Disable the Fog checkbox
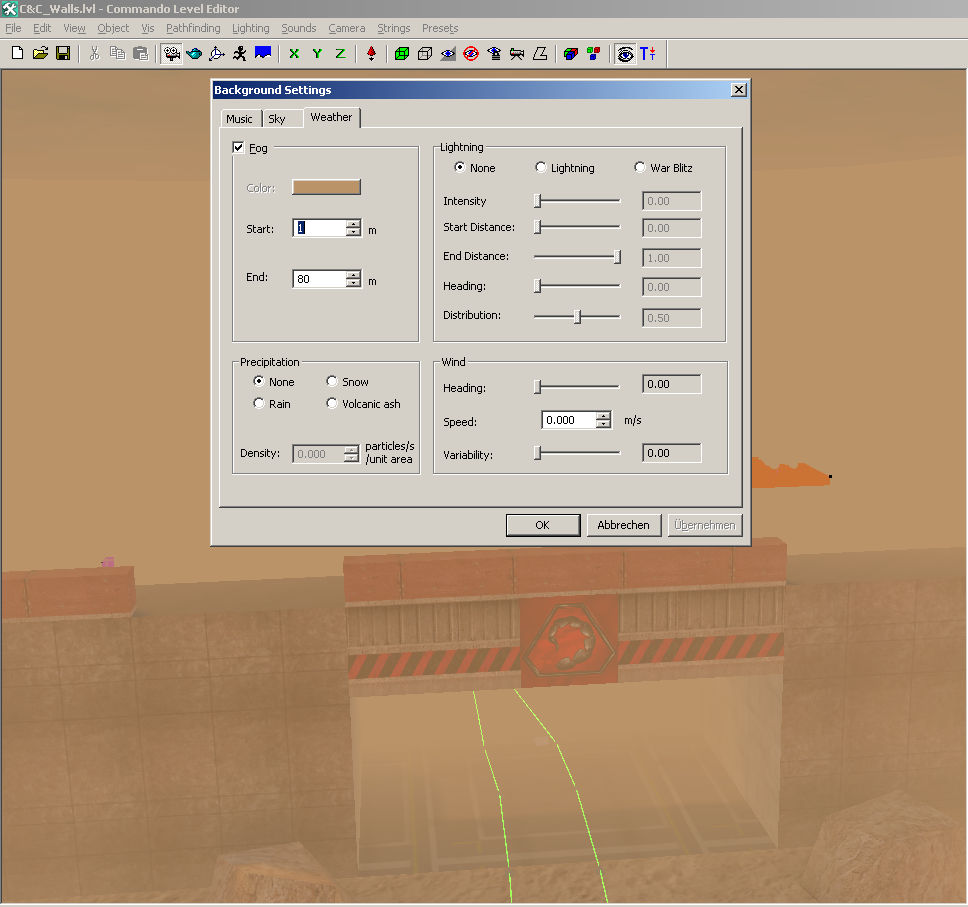Viewport: 968px width, 907px height. (x=238, y=148)
